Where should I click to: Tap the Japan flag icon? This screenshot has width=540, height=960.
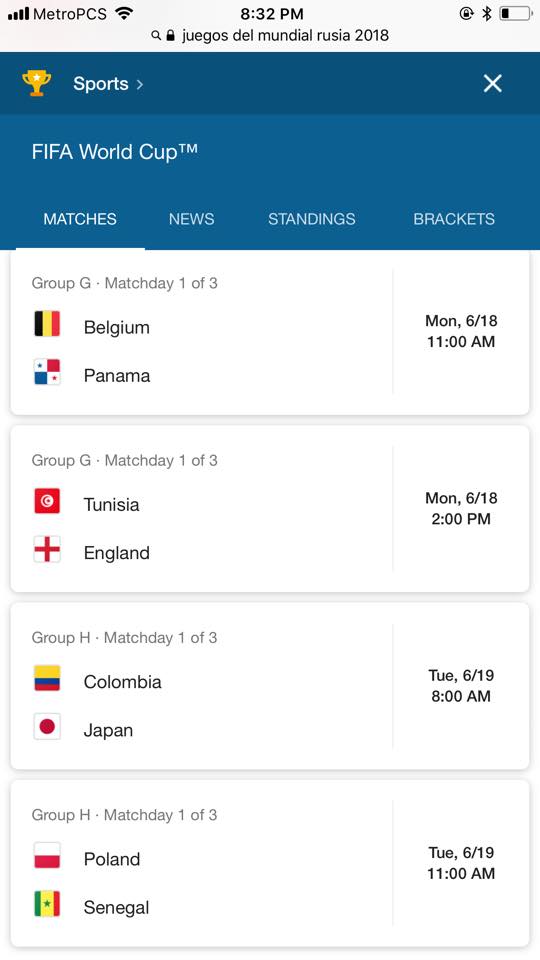tap(47, 727)
